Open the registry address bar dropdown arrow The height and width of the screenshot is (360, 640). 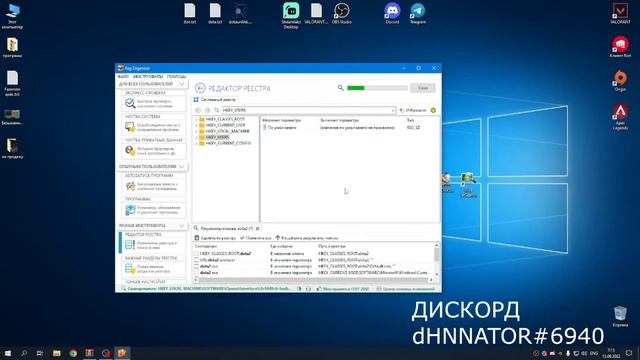point(393,110)
